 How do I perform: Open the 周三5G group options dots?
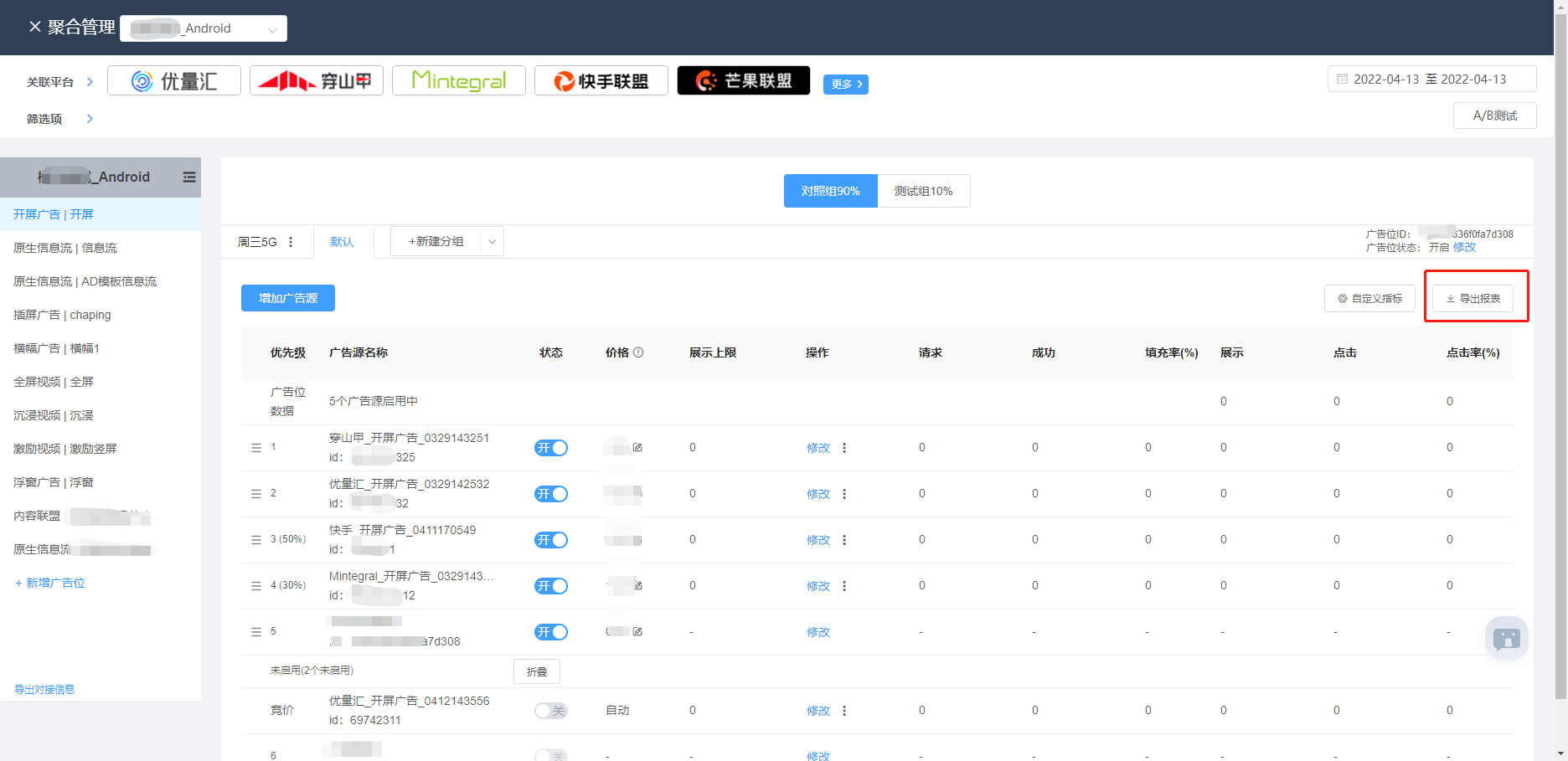click(x=291, y=242)
